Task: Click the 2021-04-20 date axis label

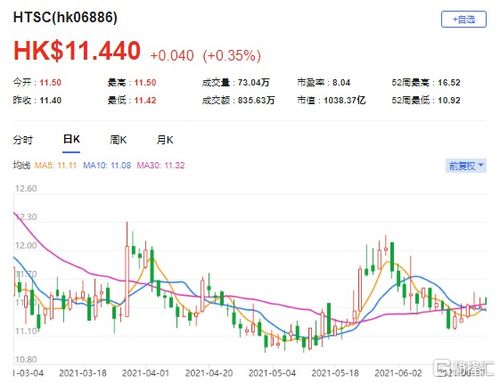Action: click(x=209, y=373)
